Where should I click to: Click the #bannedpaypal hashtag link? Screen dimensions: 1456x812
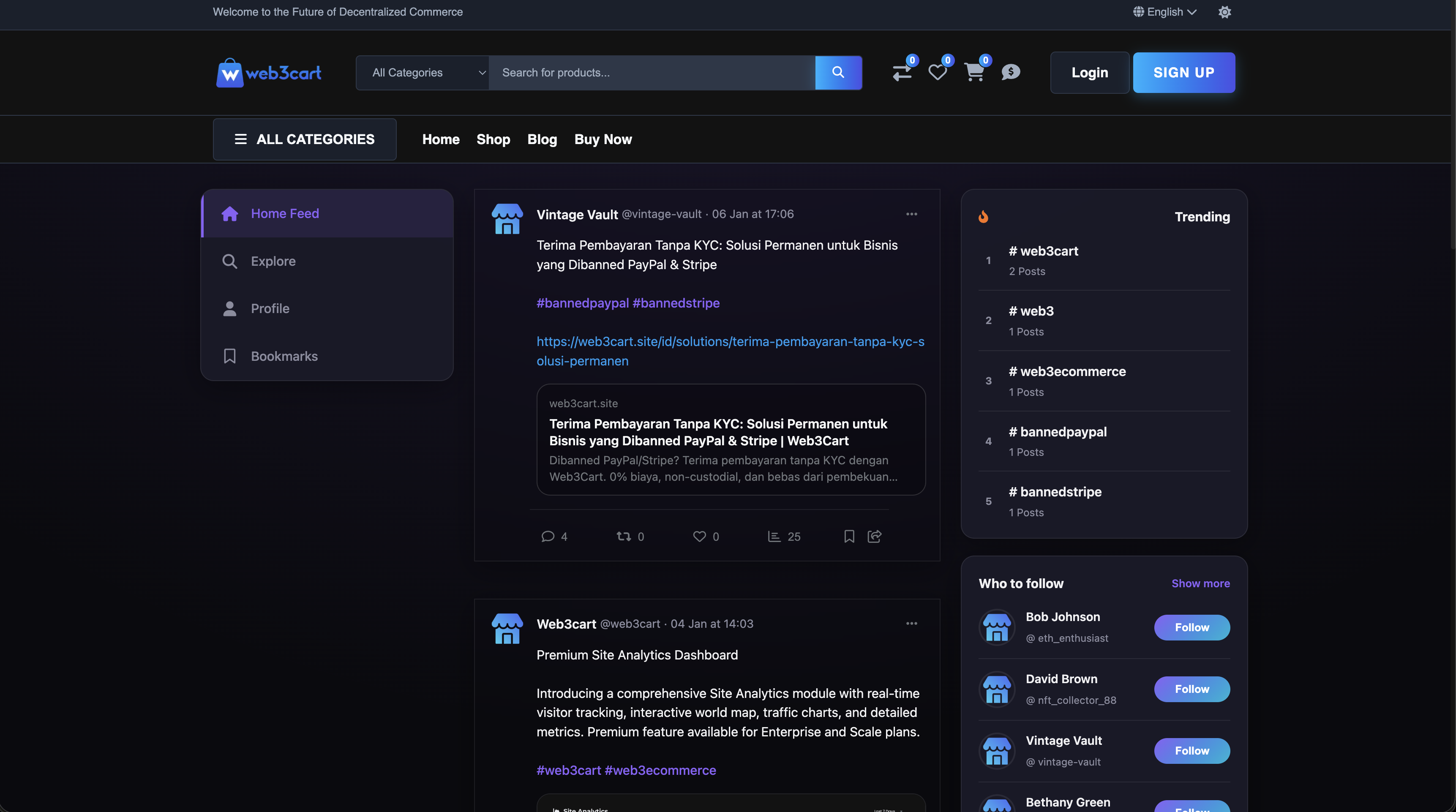pos(582,303)
